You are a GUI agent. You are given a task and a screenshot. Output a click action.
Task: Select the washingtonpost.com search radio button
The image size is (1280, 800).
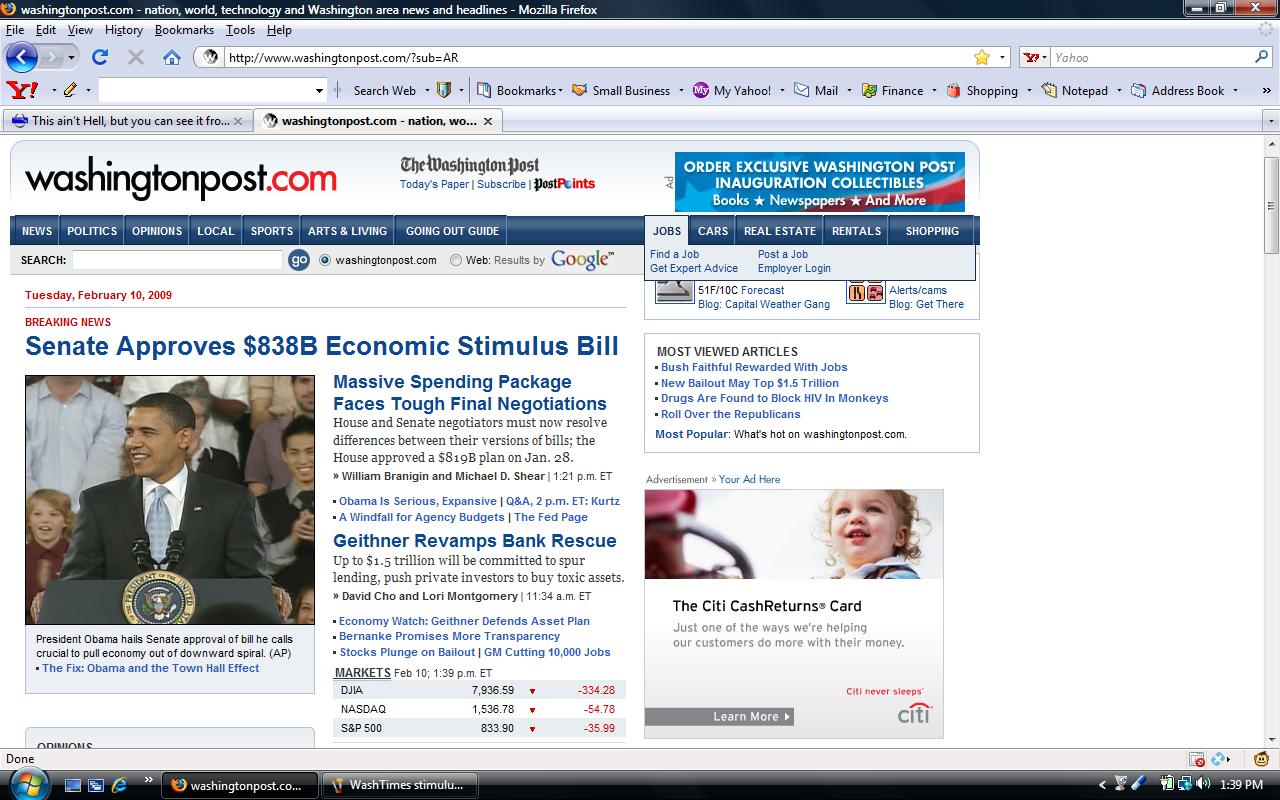pos(322,259)
